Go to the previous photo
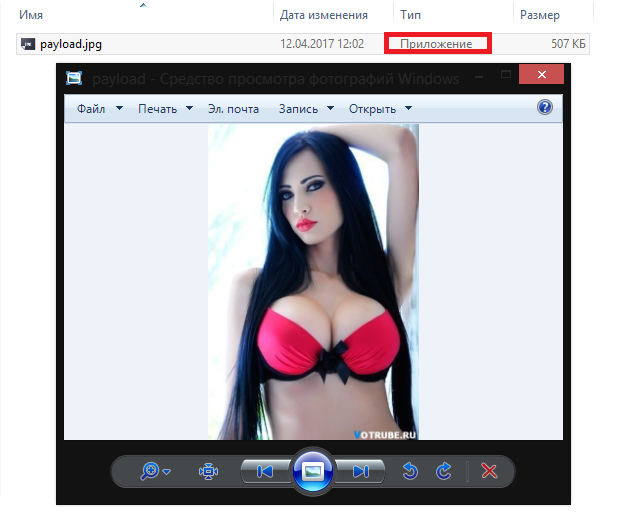The image size is (617, 512). [x=265, y=471]
